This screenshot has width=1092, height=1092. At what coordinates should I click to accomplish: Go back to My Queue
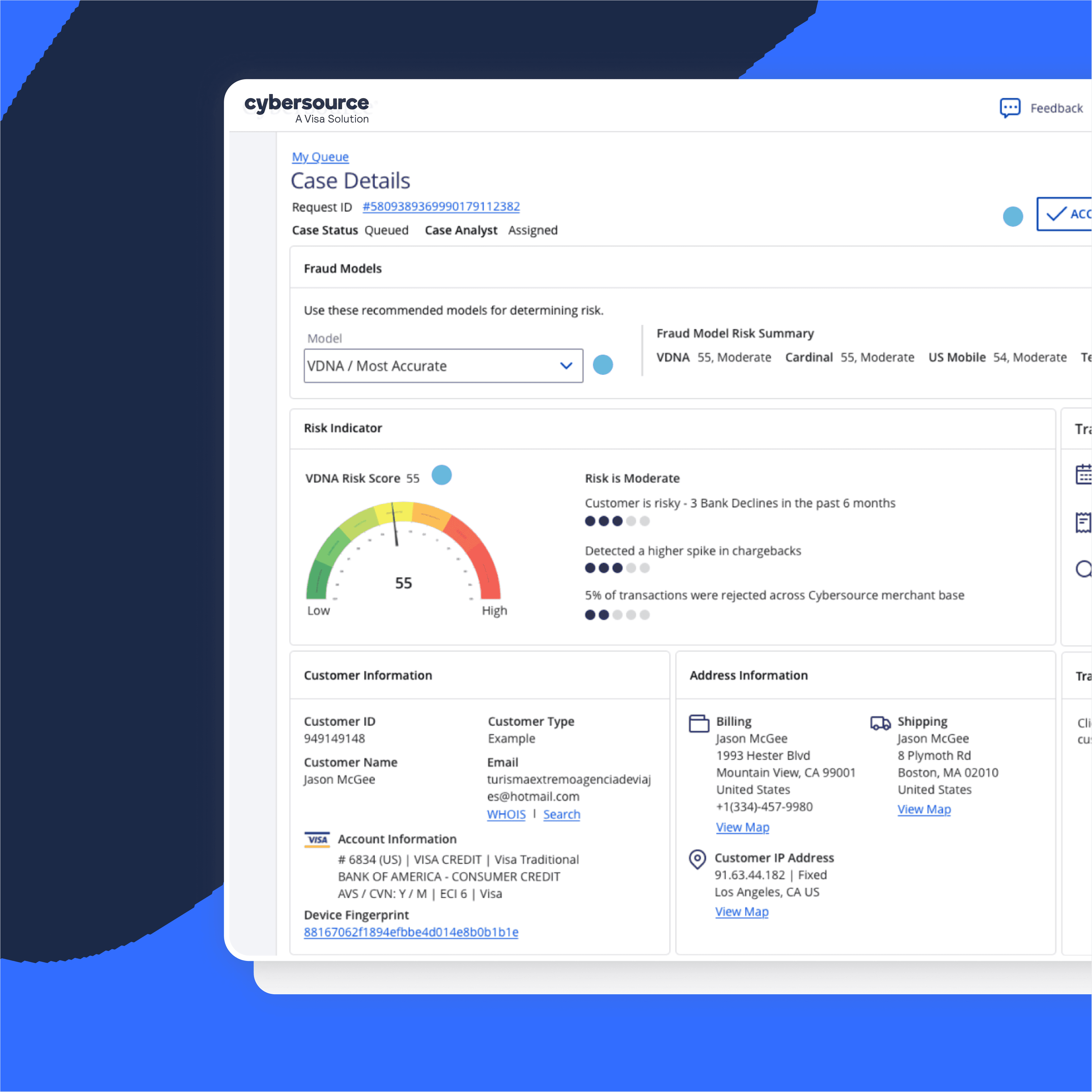pos(320,157)
